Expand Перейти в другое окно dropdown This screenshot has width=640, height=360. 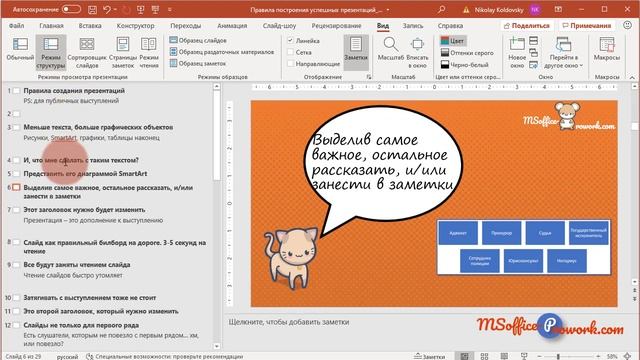(x=563, y=53)
